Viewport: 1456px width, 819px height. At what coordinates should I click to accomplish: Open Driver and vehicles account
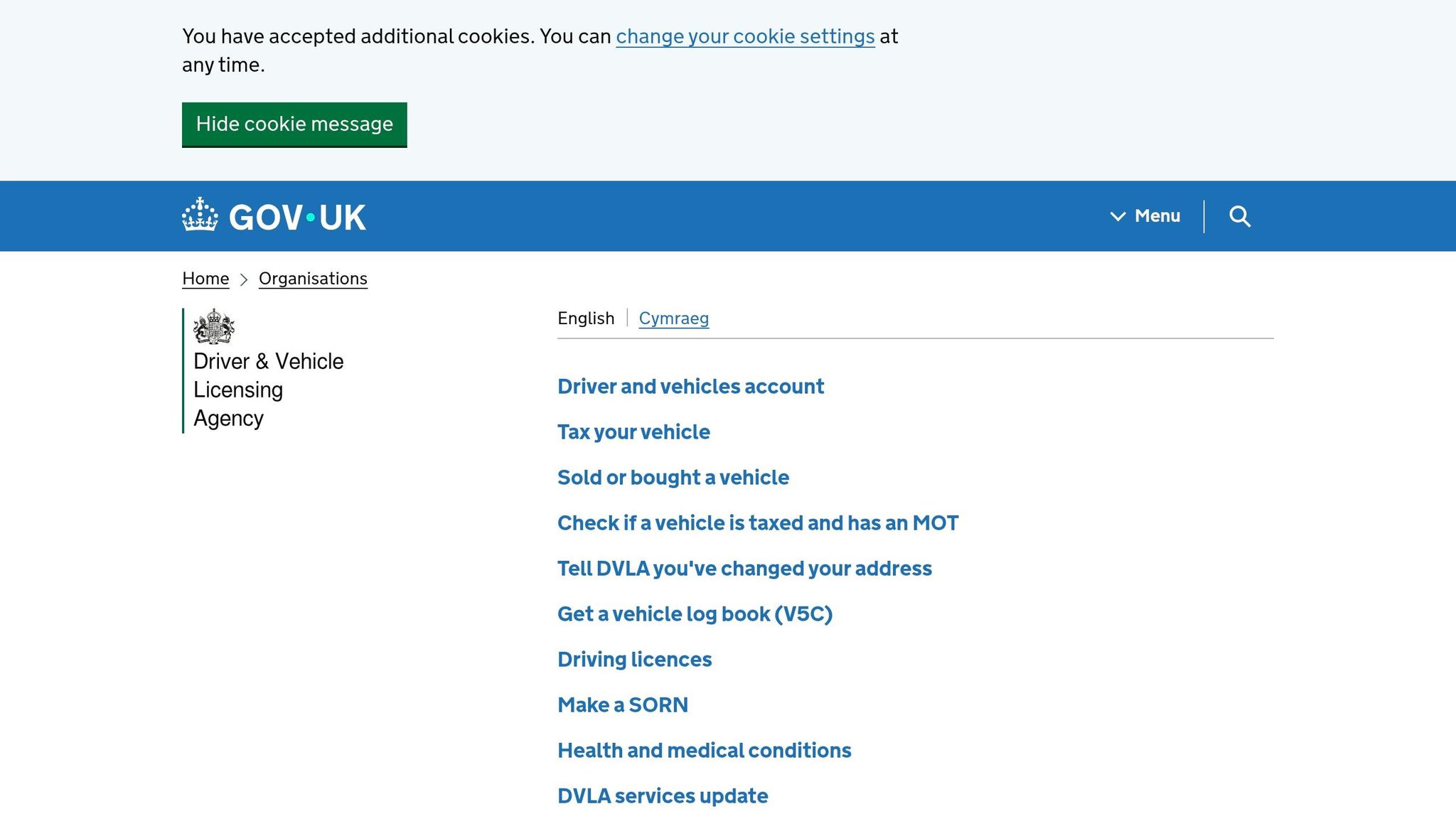coord(690,386)
